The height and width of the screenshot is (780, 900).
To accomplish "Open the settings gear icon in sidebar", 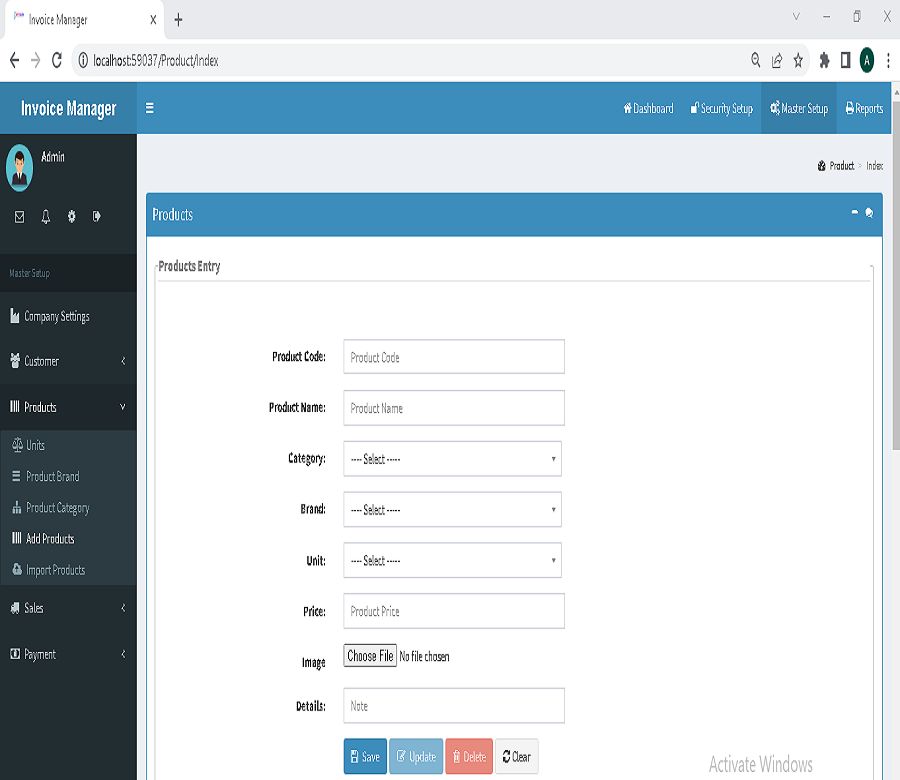I will click(x=71, y=216).
